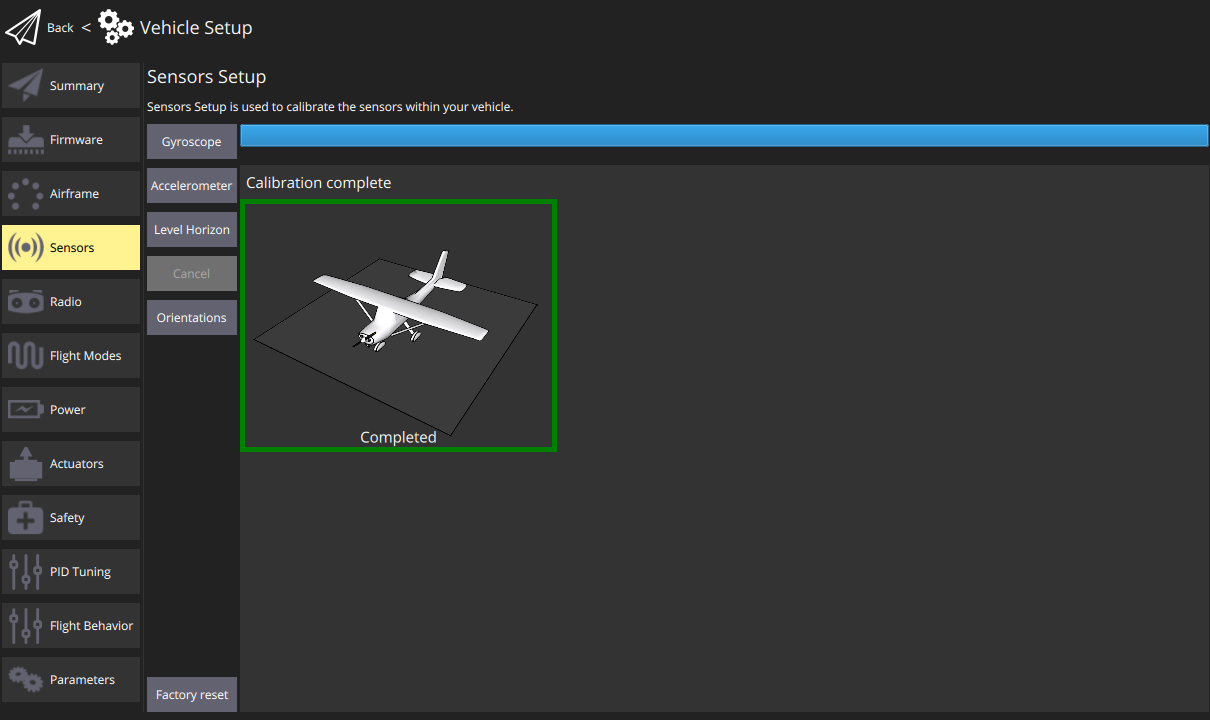This screenshot has height=720, width=1210.
Task: Select the highlighted Sensors tab
Action: [71, 248]
